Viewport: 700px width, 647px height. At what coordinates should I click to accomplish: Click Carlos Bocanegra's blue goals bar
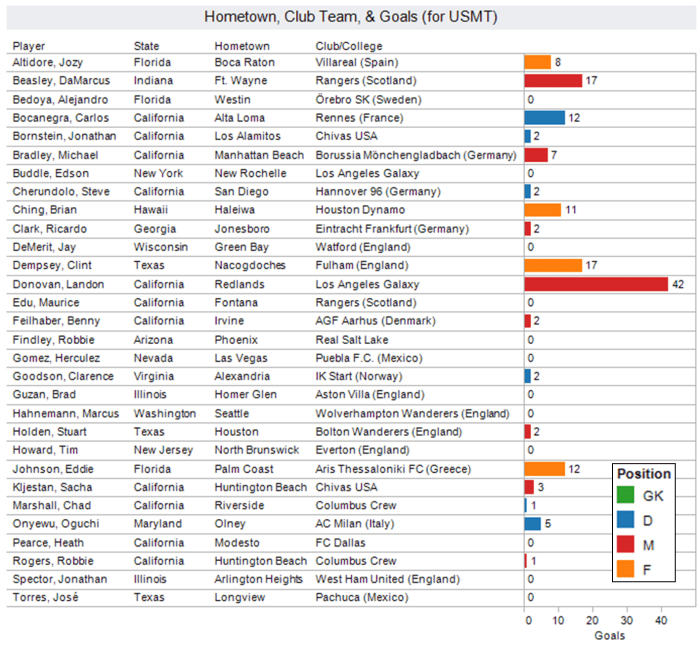(x=544, y=118)
